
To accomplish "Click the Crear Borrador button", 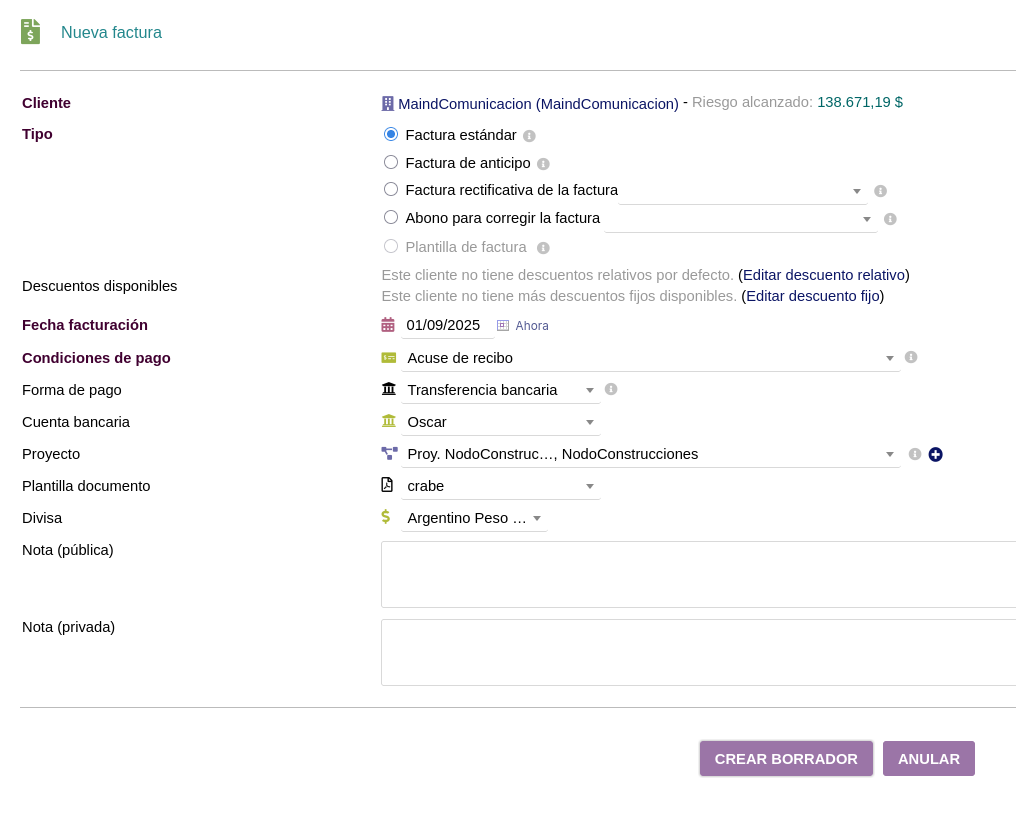I will (x=786, y=759).
